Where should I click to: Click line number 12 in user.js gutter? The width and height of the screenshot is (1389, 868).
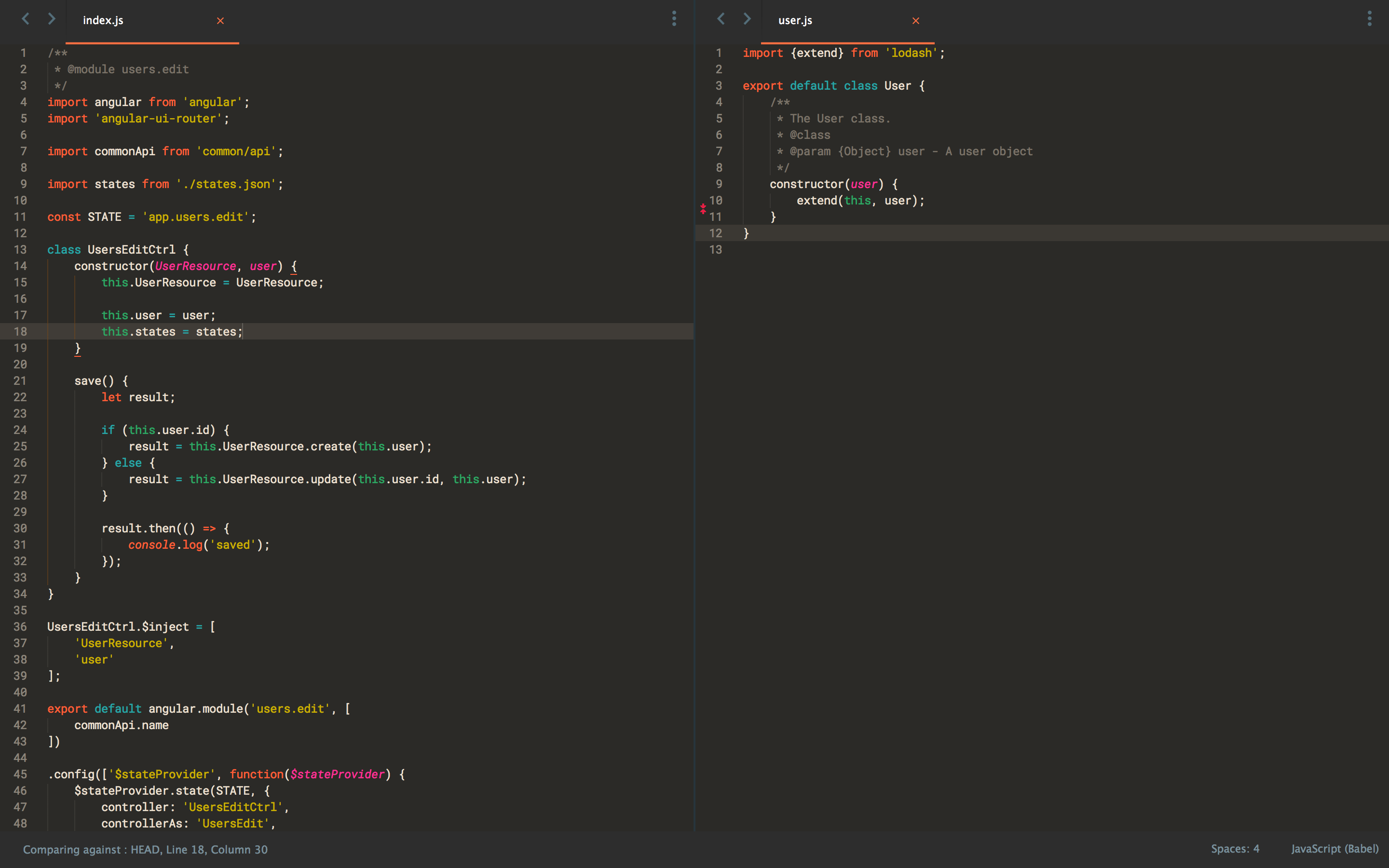[716, 233]
